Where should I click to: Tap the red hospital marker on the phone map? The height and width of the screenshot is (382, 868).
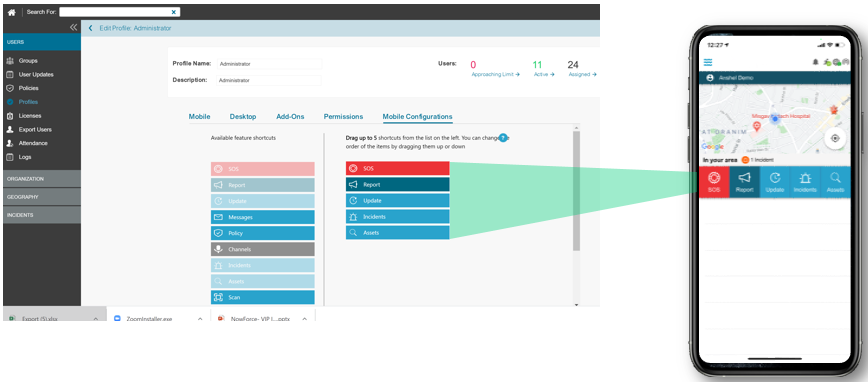757,127
